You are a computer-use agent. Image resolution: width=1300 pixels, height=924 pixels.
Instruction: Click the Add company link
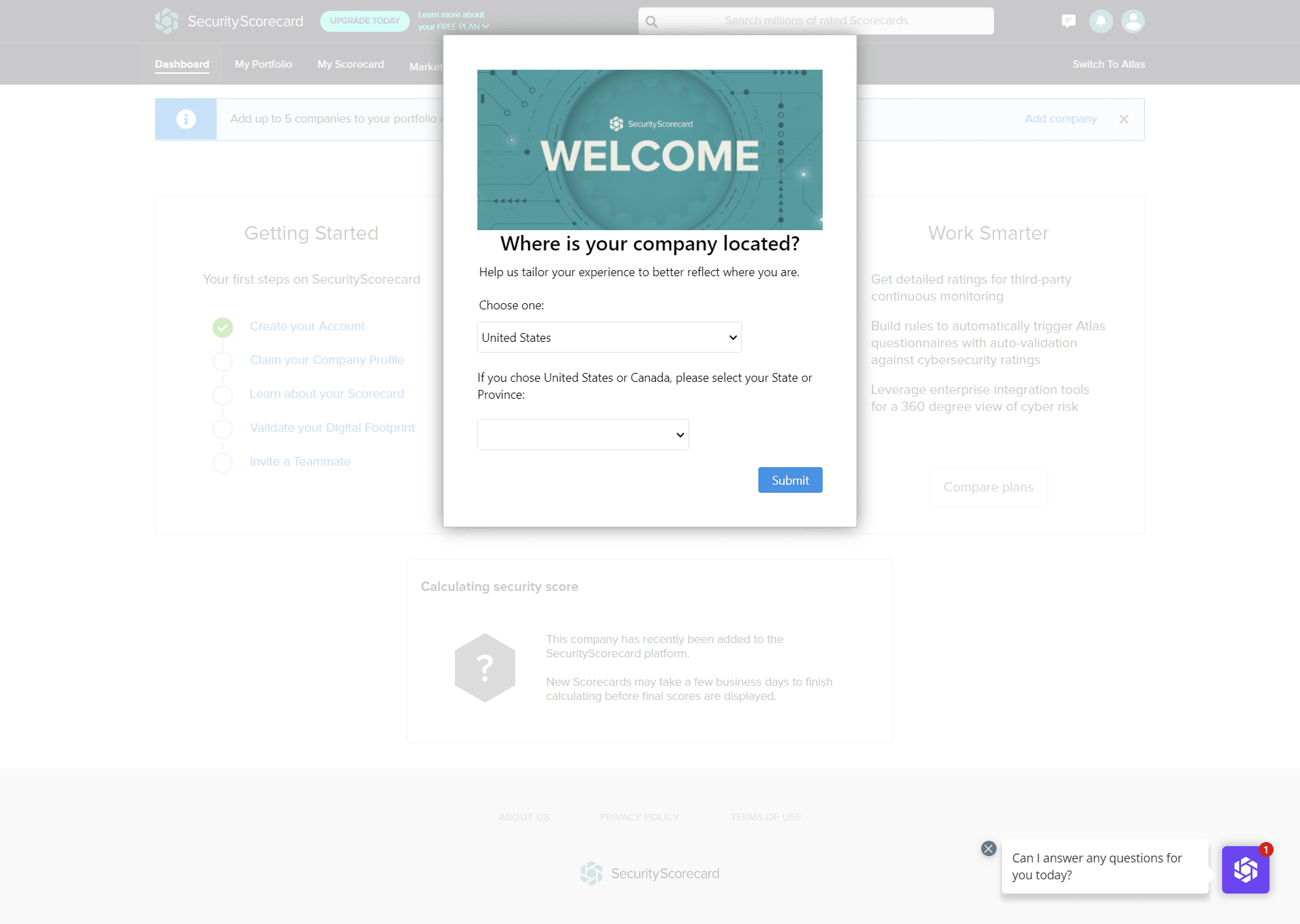[x=1060, y=118]
